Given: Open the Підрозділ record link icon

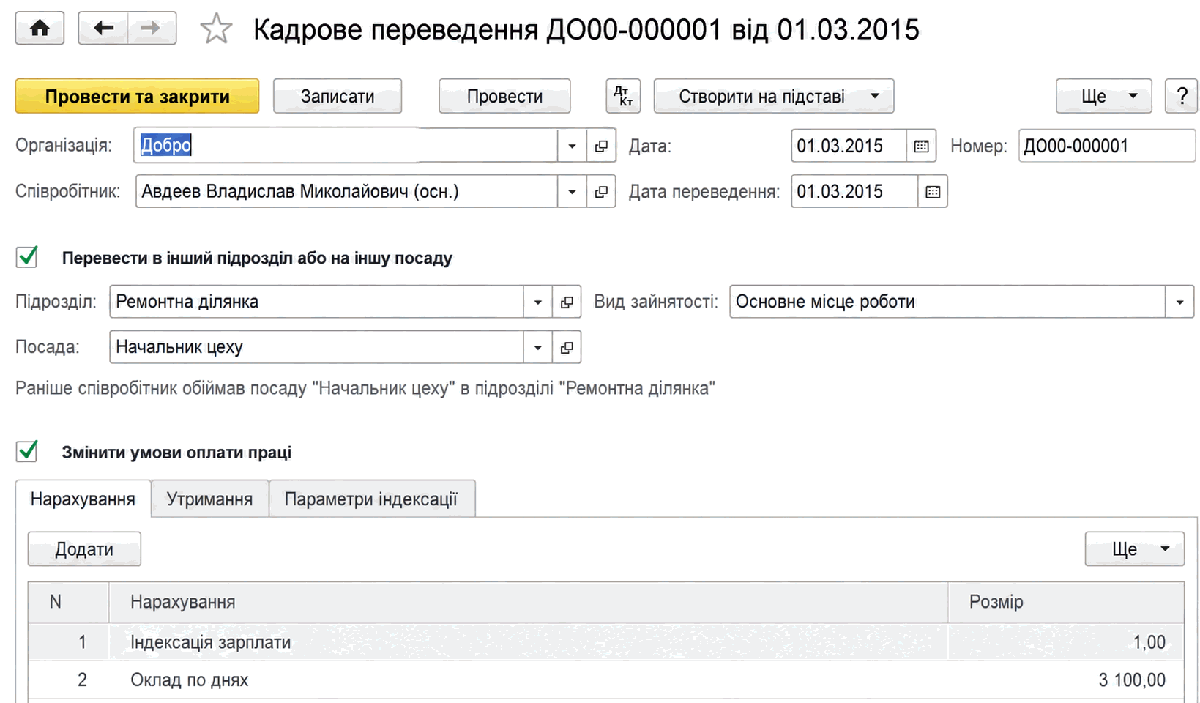Looking at the screenshot, I should click(566, 301).
